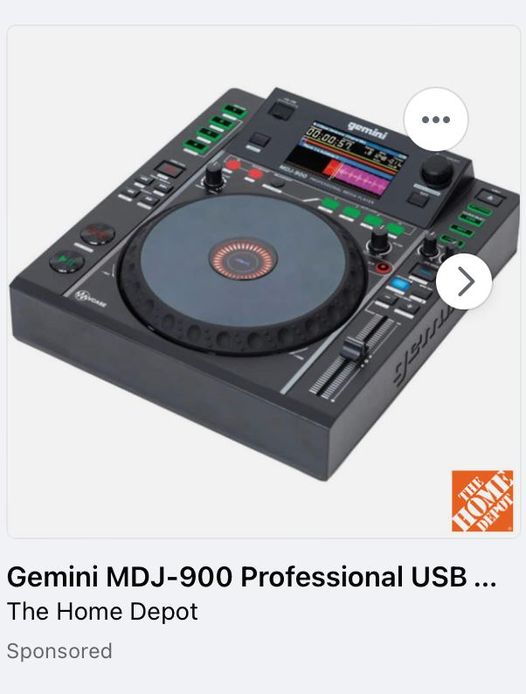Image resolution: width=526 pixels, height=694 pixels.
Task: Click the gemini logo above the display
Action: (367, 130)
